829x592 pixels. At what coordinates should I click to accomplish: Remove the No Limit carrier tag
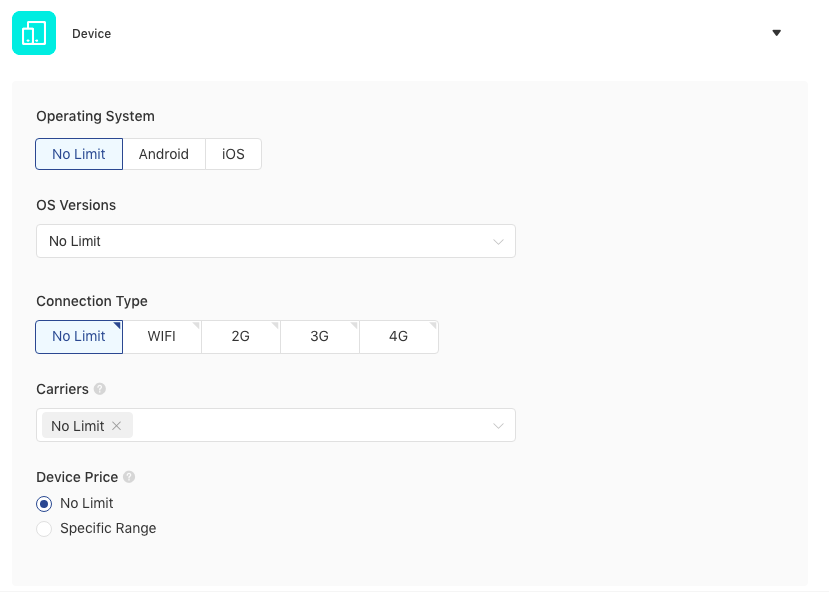tap(117, 426)
